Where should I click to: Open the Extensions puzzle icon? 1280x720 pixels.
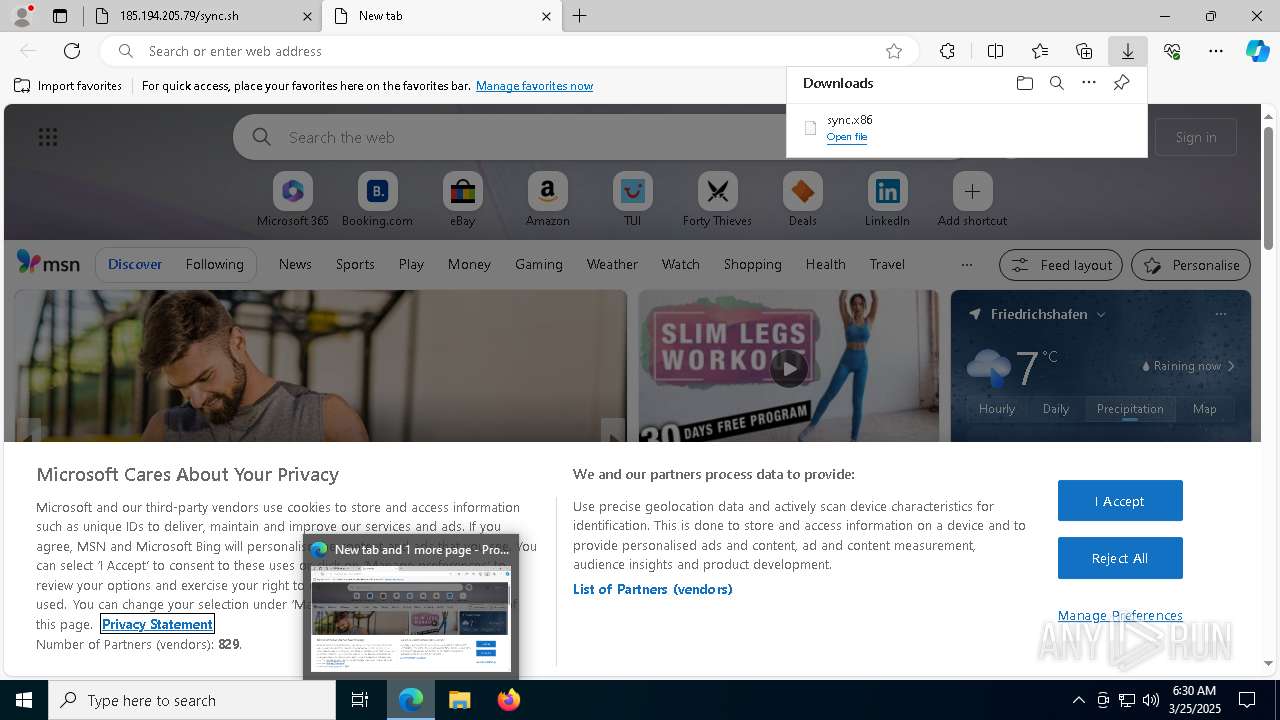(947, 51)
